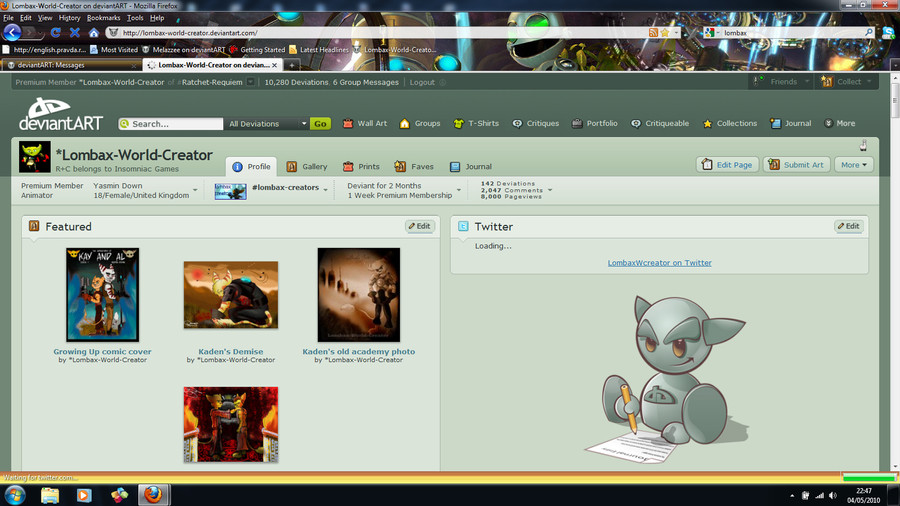The width and height of the screenshot is (900, 506).
Task: Open Collections in the site navigation
Action: tap(730, 123)
